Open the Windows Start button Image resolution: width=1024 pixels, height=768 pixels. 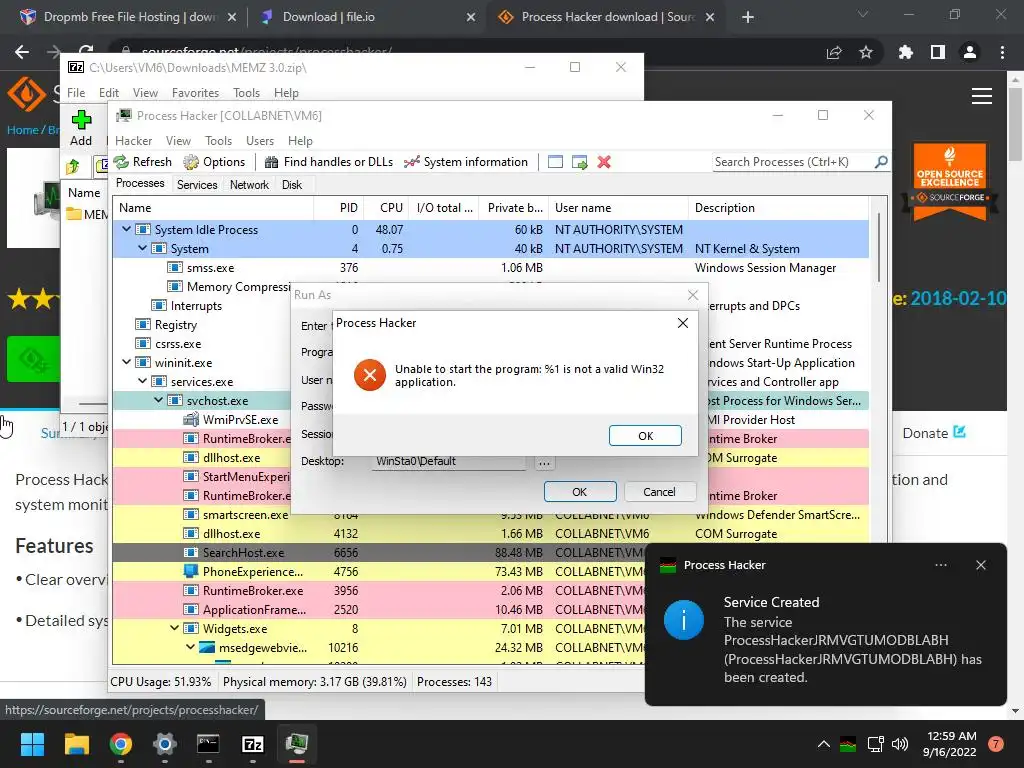click(x=32, y=744)
